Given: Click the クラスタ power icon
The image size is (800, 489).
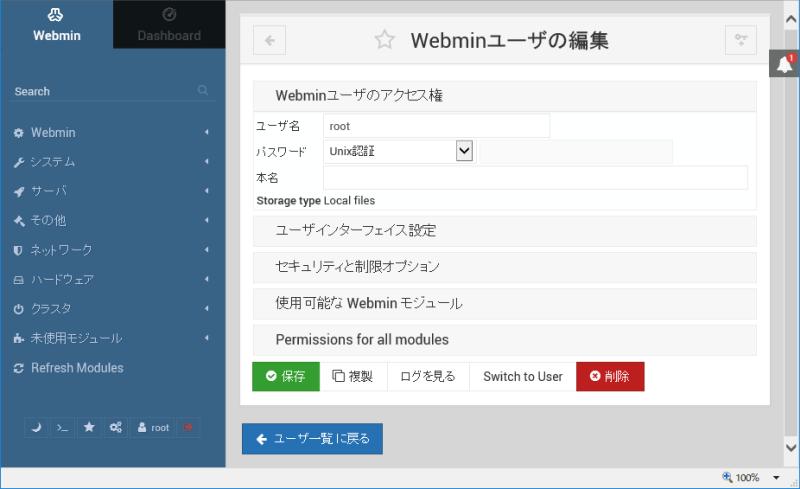Looking at the screenshot, I should [18, 309].
